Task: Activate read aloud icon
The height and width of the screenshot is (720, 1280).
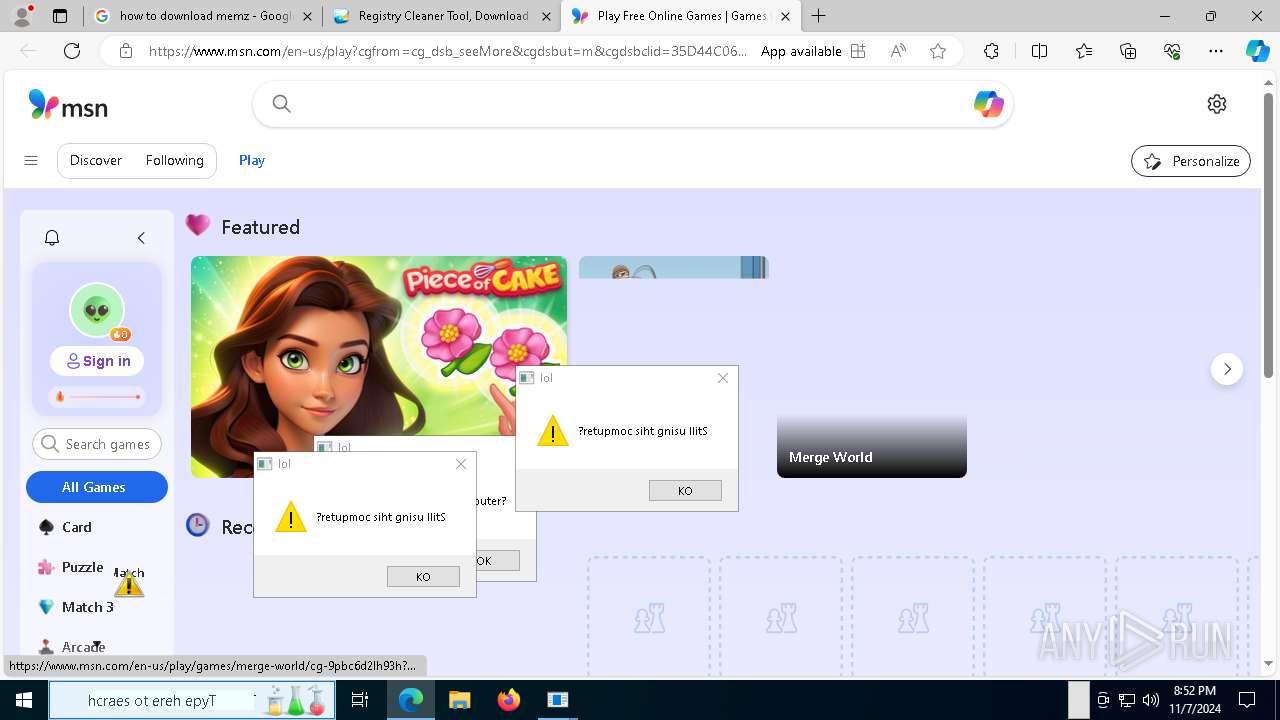Action: point(898,51)
